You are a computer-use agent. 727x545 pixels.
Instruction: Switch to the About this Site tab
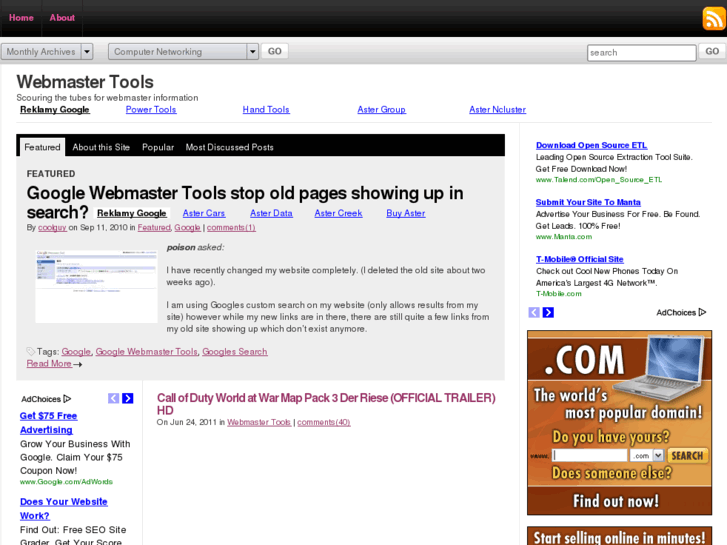[x=101, y=147]
